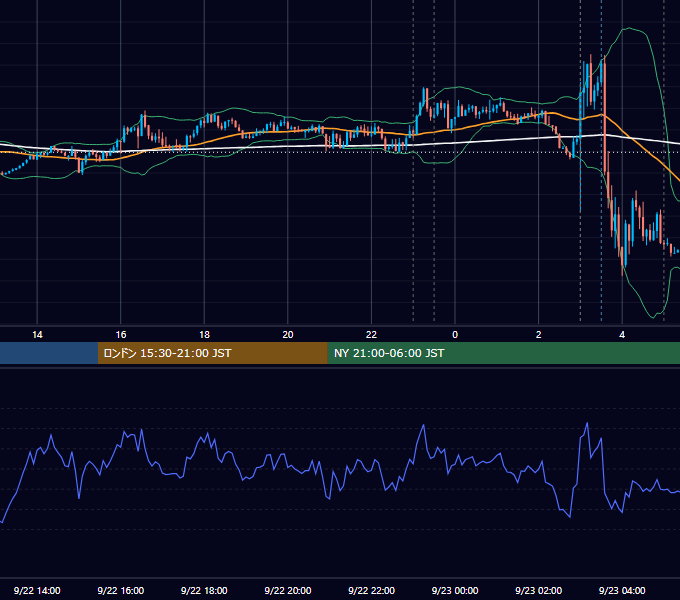Click the NY 21:00-06:00 JST session bar
The width and height of the screenshot is (680, 600).
click(503, 353)
